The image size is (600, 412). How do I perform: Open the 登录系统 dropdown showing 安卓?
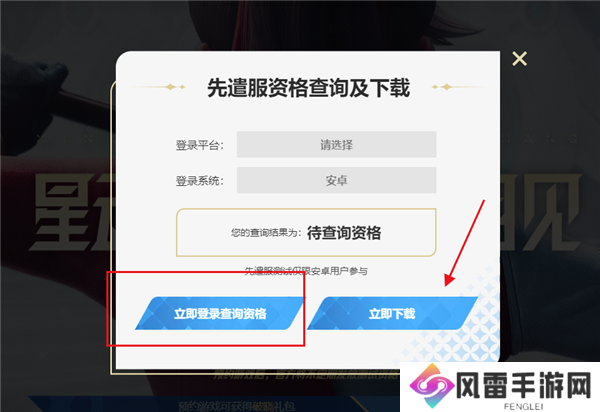tap(336, 180)
